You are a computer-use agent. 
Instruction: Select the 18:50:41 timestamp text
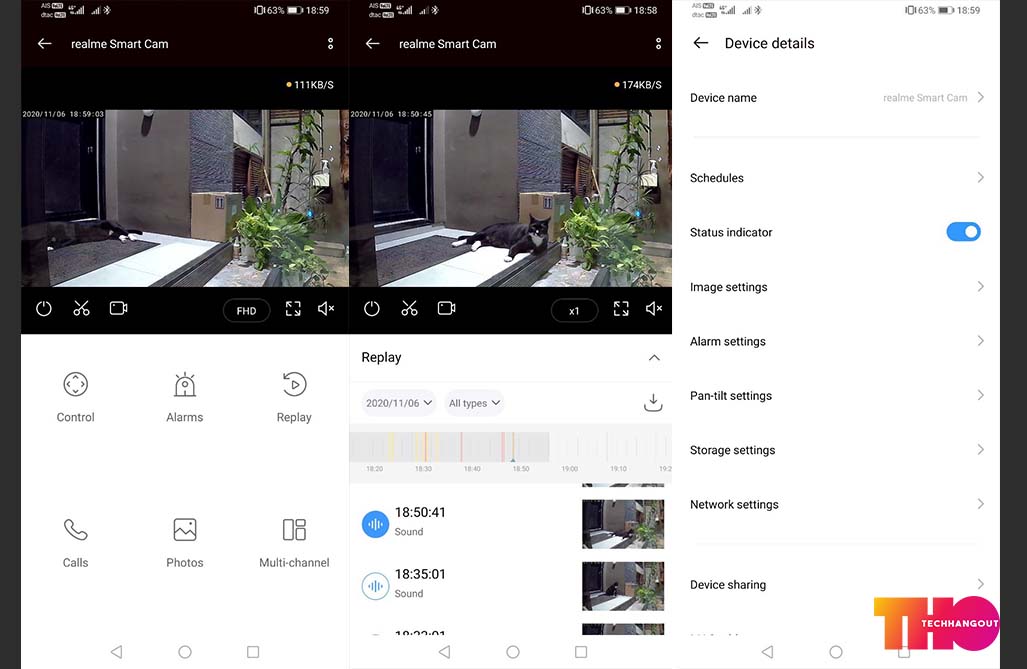tap(420, 512)
